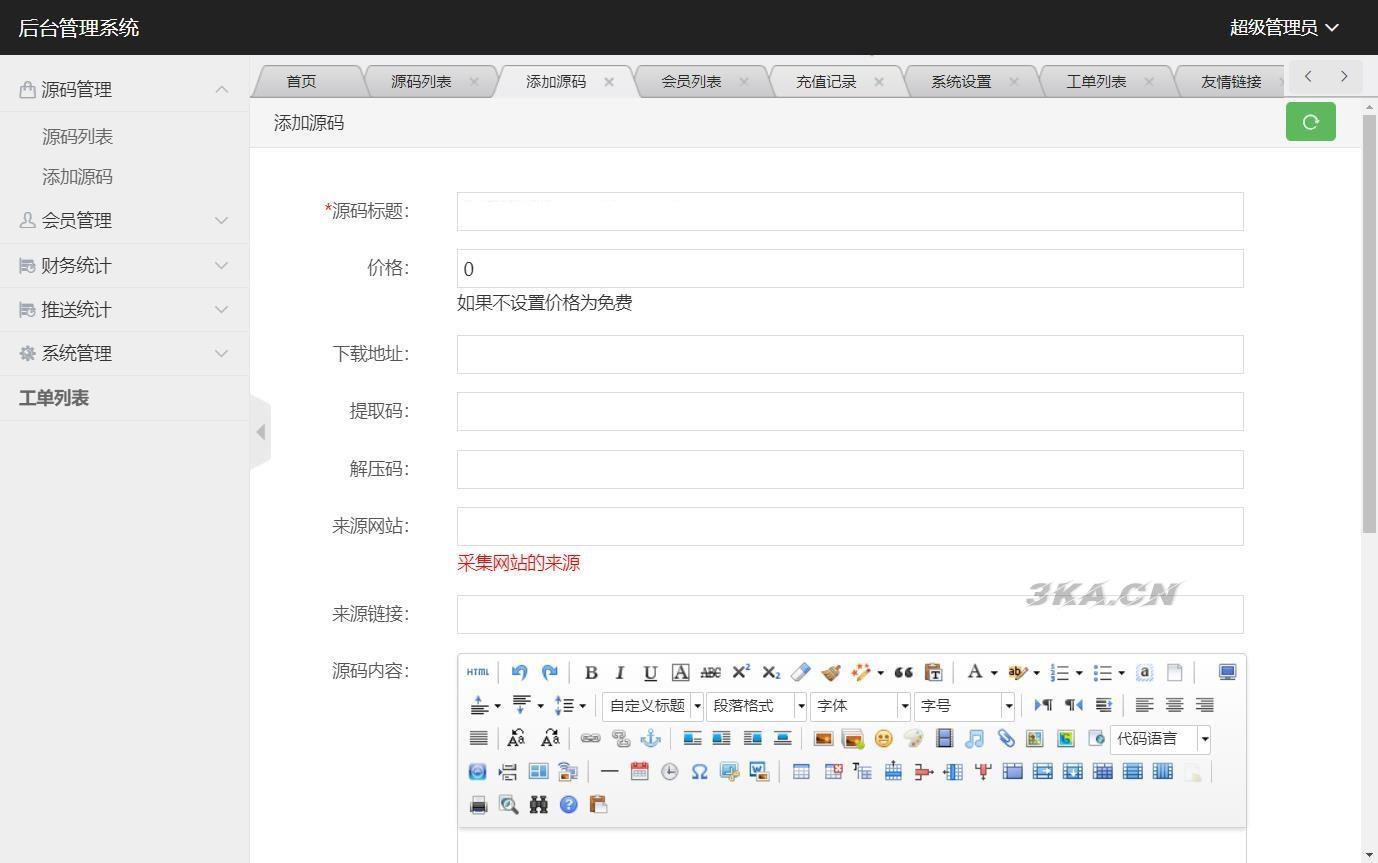1378x863 pixels.
Task: Switch to the 会员列表 tab
Action: (x=691, y=82)
